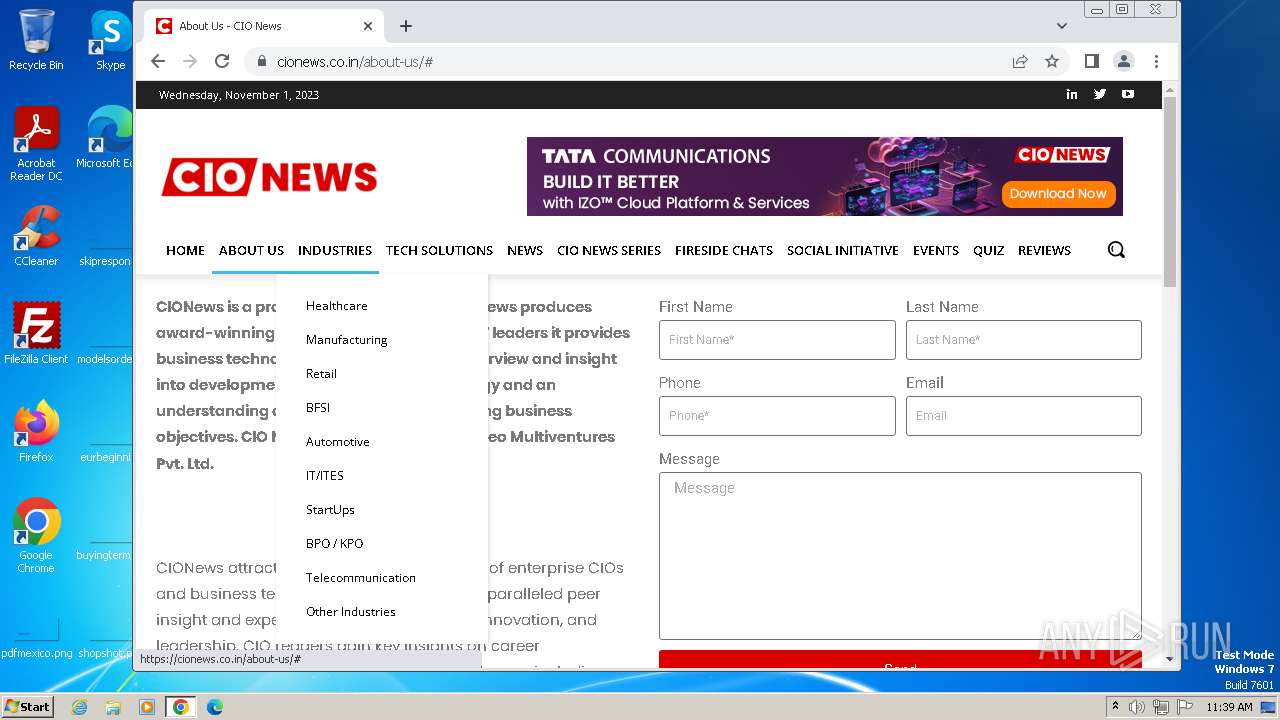The image size is (1280, 720).
Task: Click inside the Message text area
Action: tap(900, 556)
